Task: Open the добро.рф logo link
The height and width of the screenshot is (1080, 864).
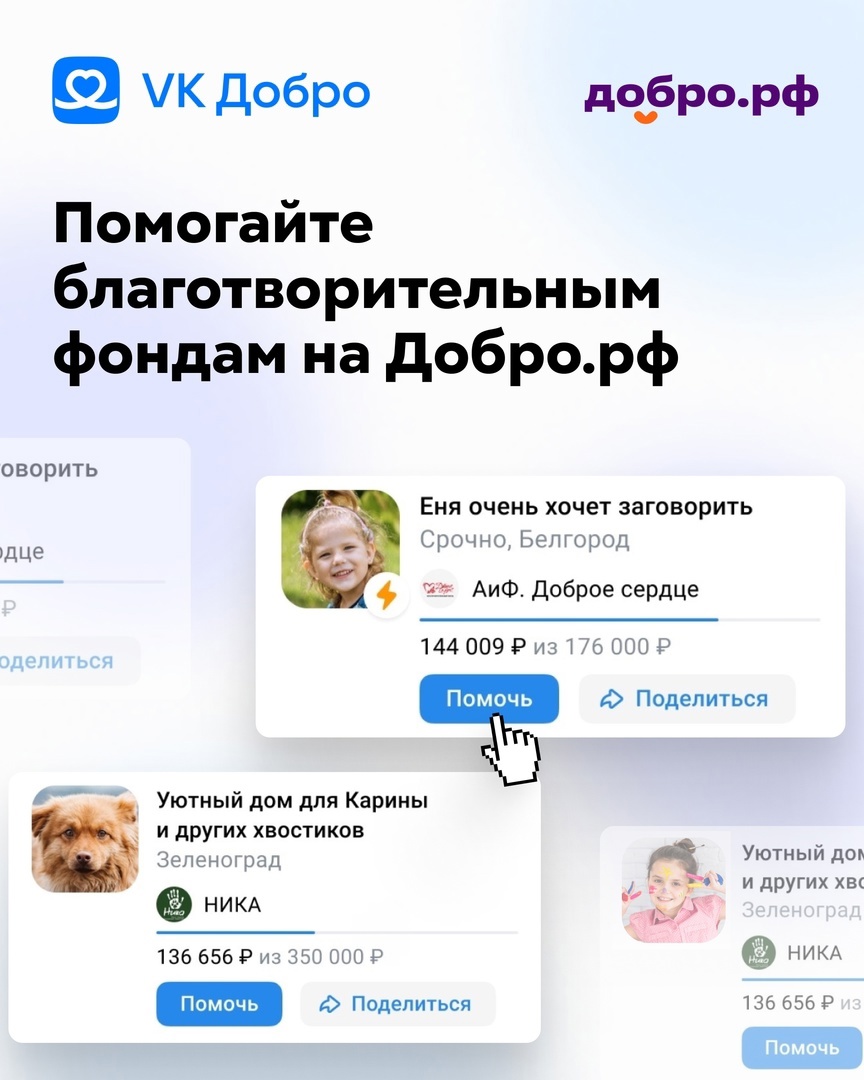Action: (x=701, y=98)
